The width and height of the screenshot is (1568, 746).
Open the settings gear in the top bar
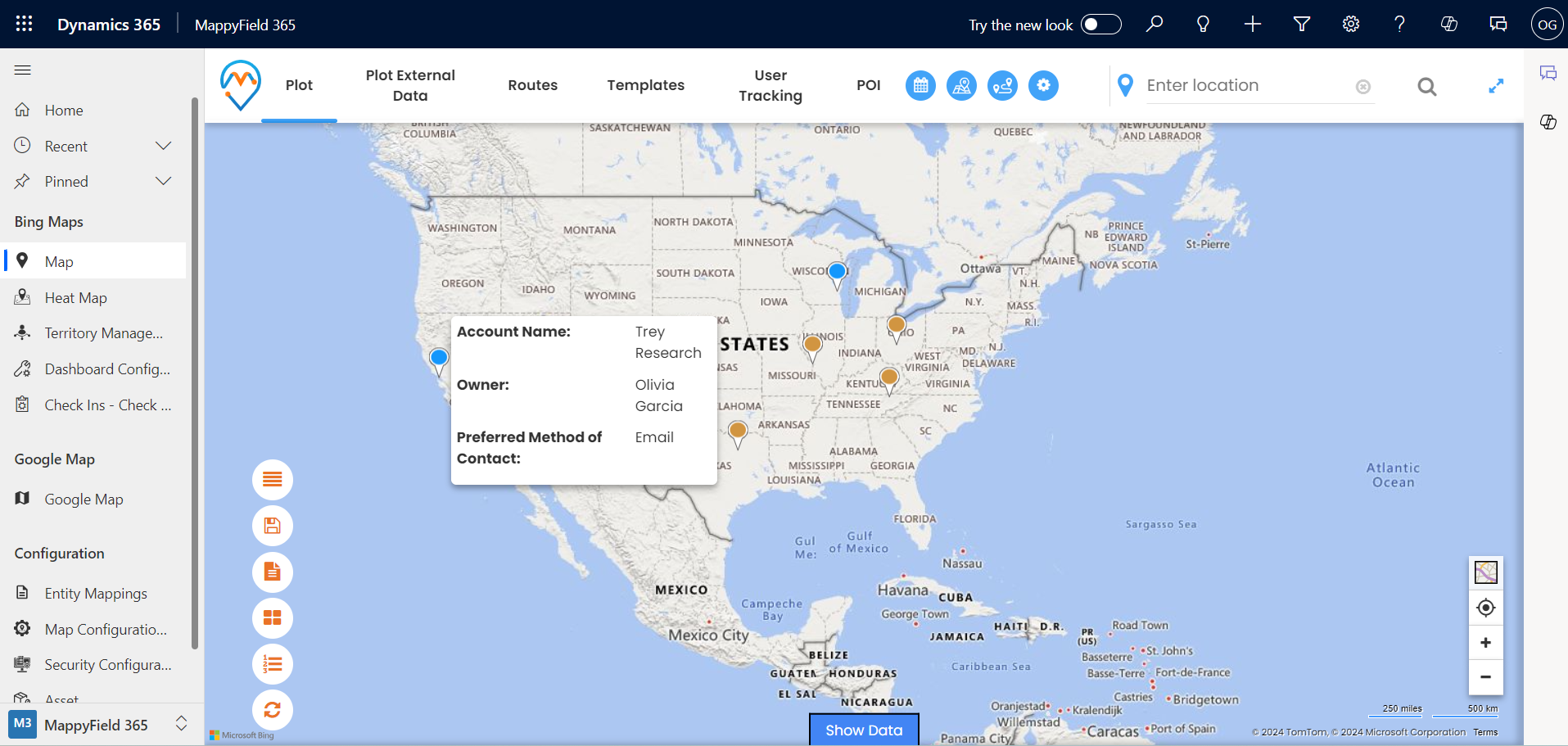click(x=1351, y=25)
